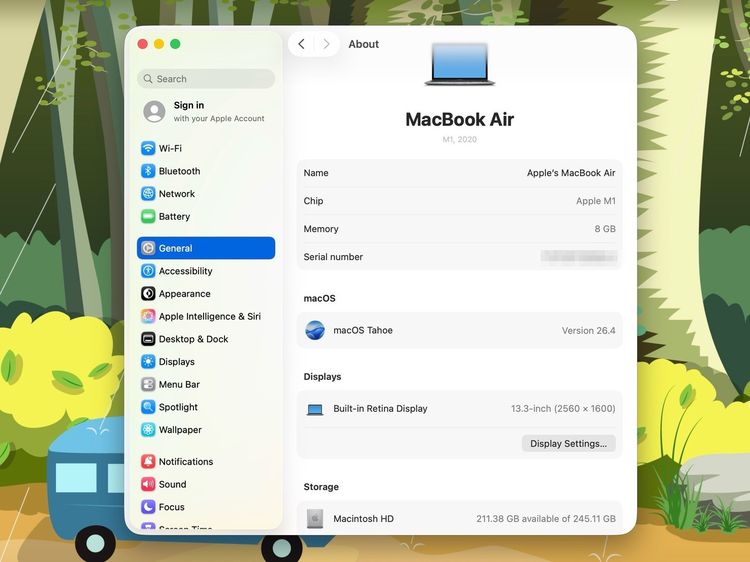Click the About title in toolbar

click(364, 44)
